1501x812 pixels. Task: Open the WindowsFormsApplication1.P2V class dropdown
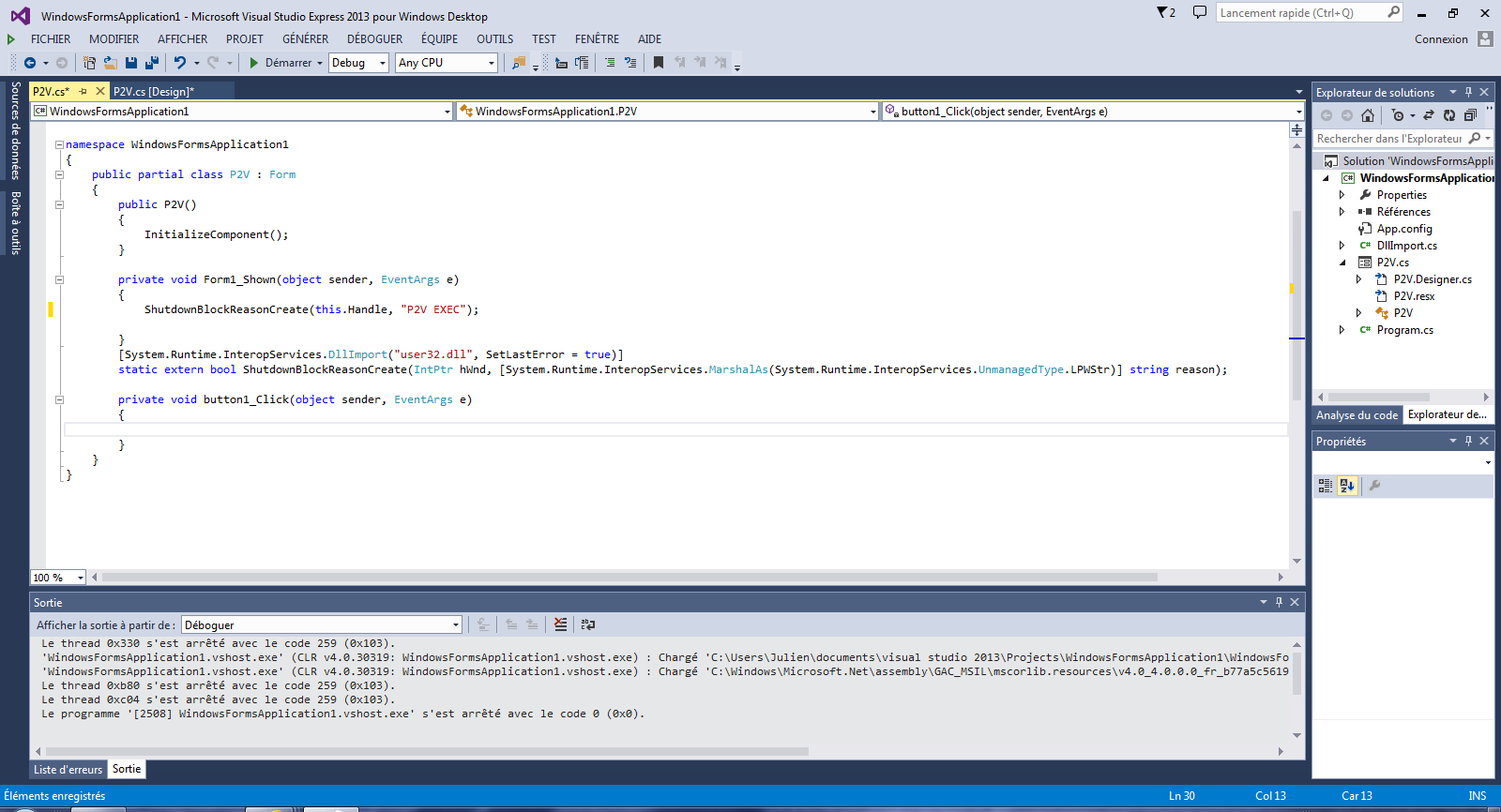point(668,112)
